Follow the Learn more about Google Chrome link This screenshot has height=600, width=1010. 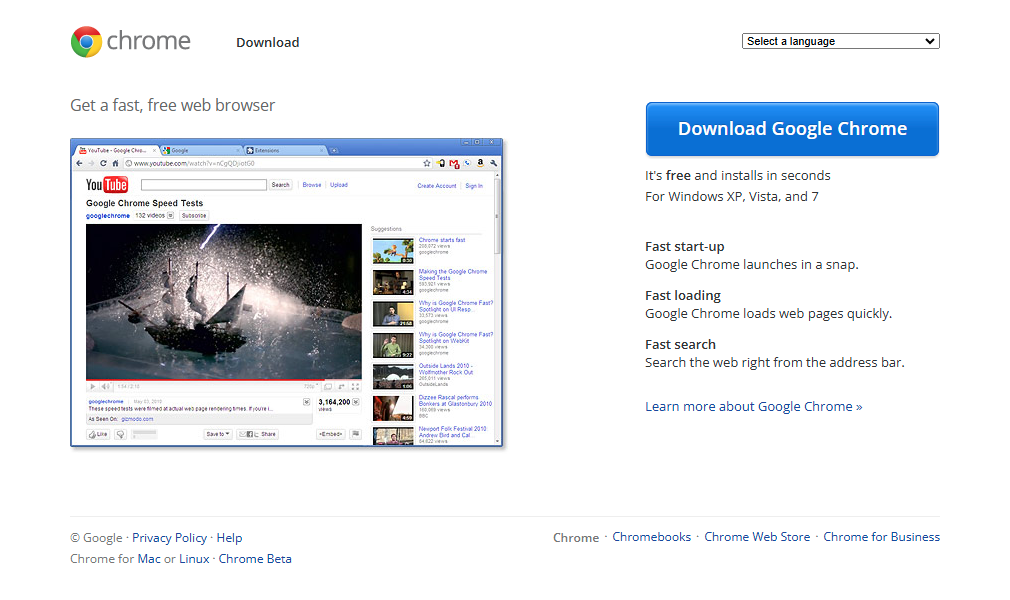pos(754,407)
